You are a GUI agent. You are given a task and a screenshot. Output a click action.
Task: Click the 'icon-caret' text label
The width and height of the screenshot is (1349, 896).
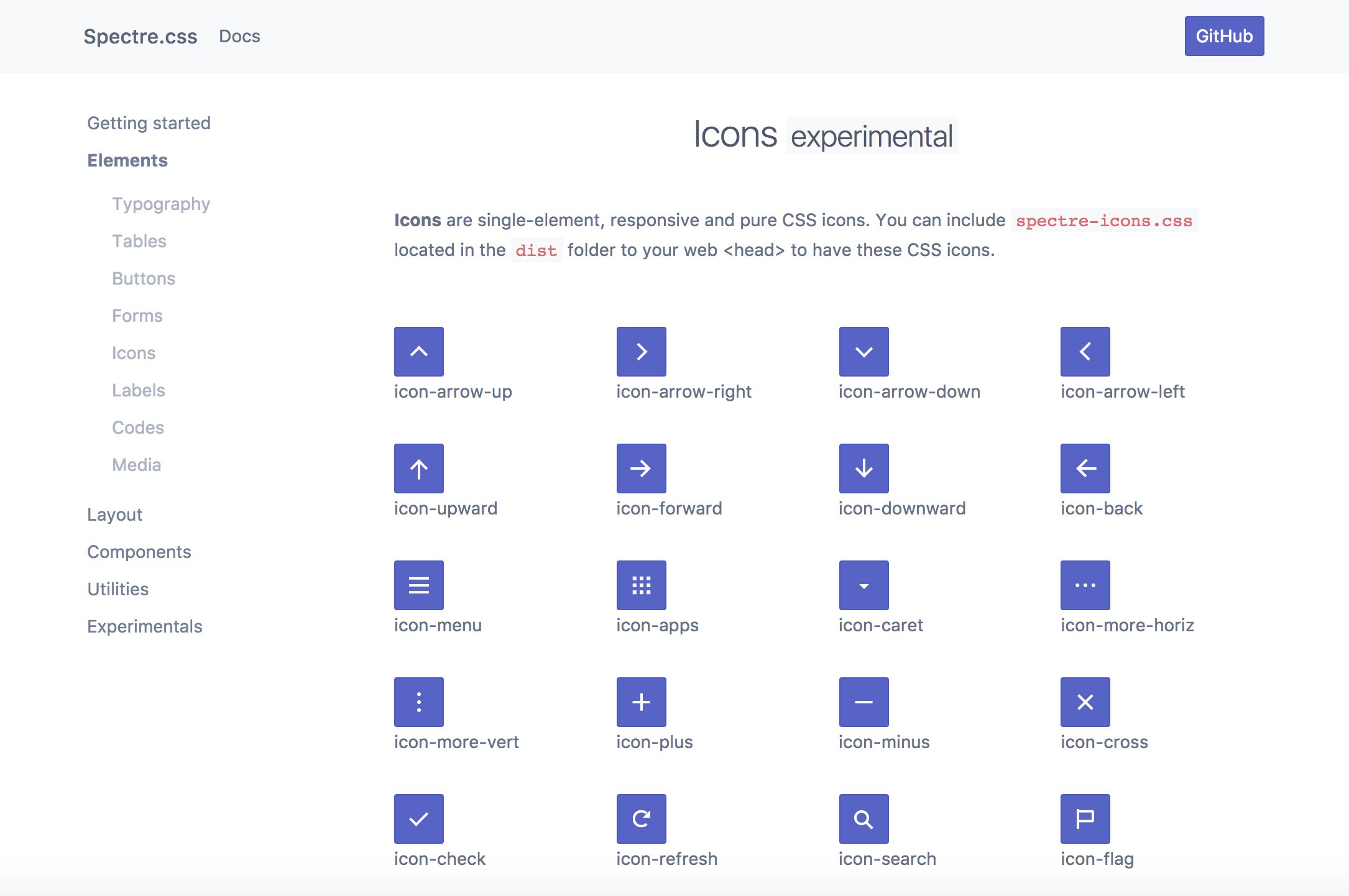tap(881, 625)
